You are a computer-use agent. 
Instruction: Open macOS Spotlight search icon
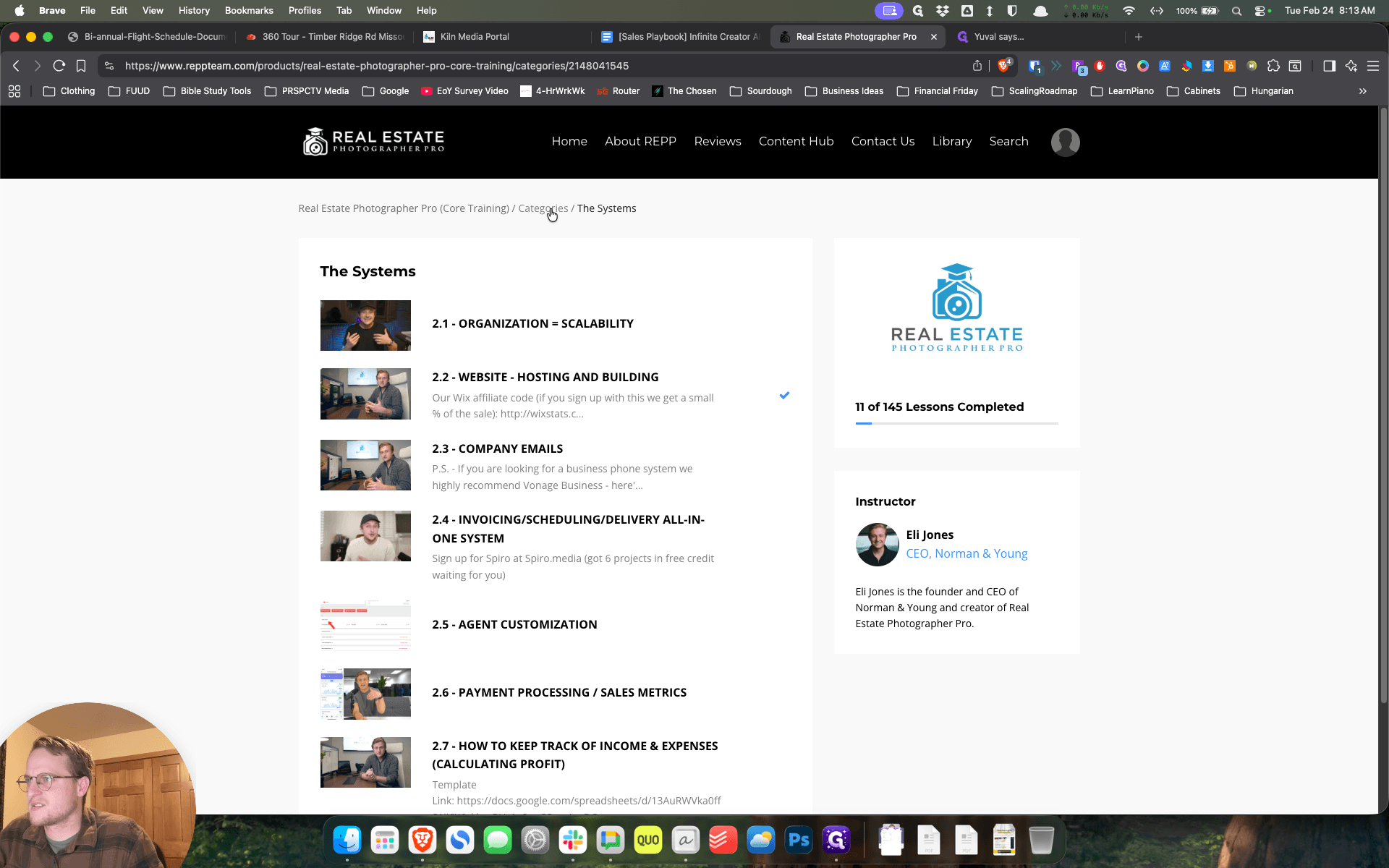(x=1236, y=11)
